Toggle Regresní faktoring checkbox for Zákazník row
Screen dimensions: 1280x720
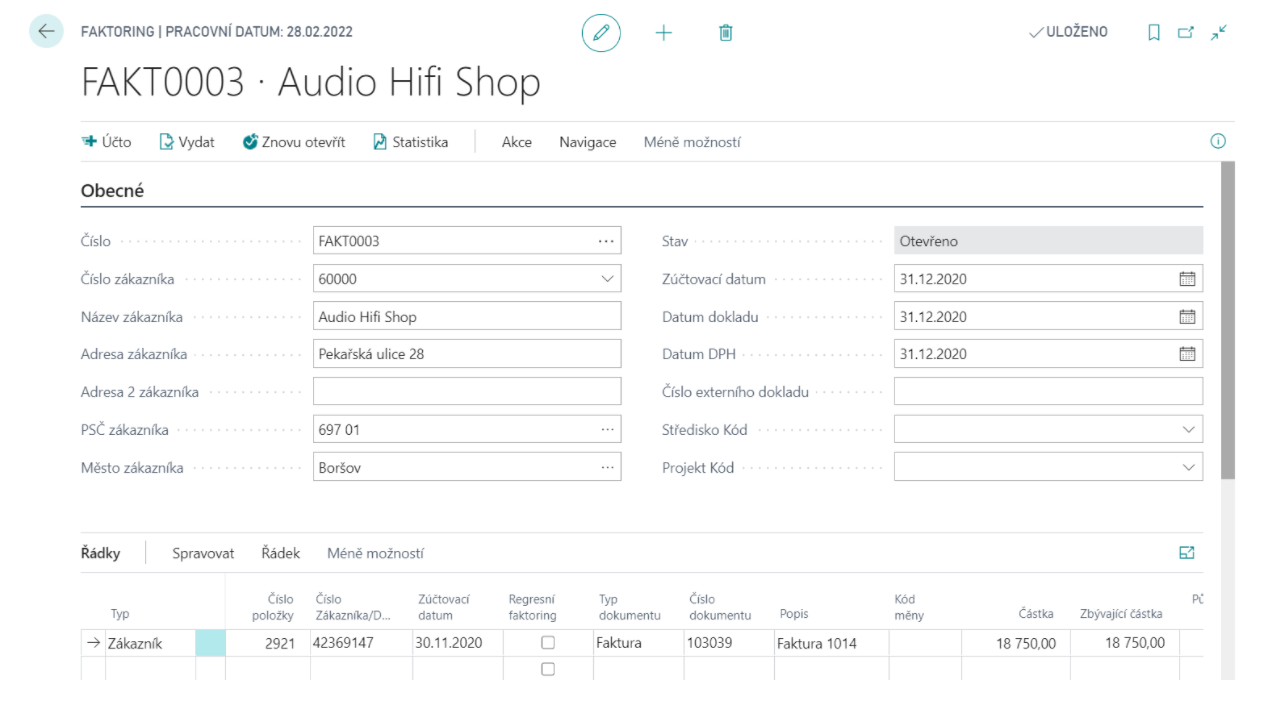tap(548, 643)
